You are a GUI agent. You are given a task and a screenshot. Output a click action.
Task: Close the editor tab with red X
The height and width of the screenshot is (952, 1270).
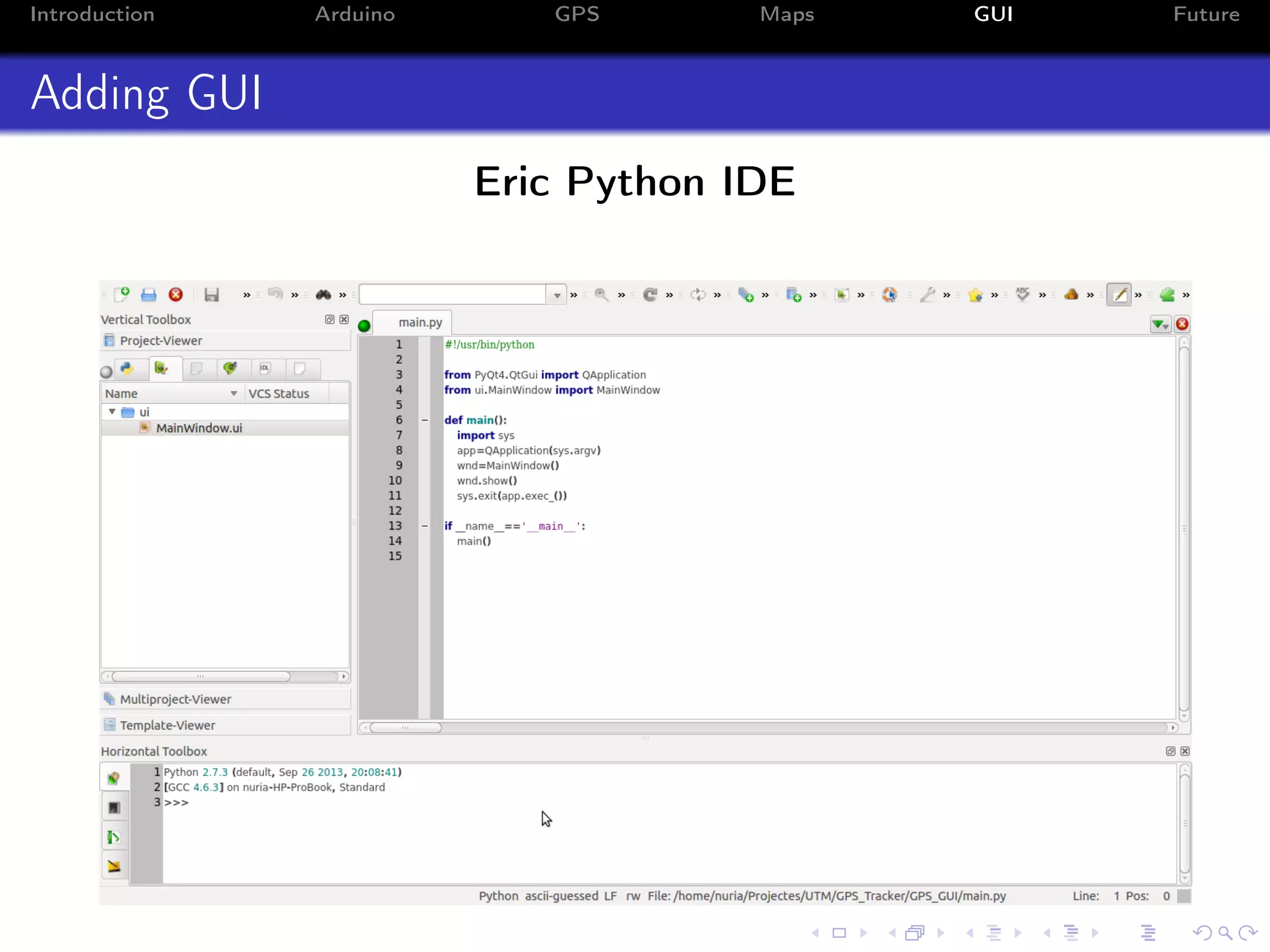[1183, 324]
